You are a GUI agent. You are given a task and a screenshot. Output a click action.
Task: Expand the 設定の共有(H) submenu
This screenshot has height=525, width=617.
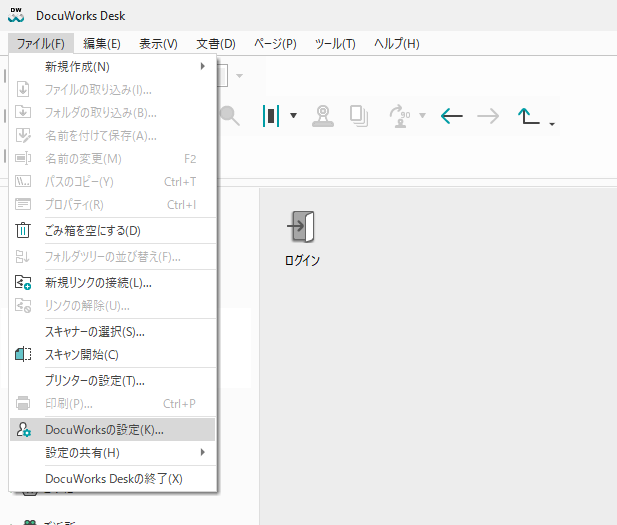pyautogui.click(x=113, y=453)
